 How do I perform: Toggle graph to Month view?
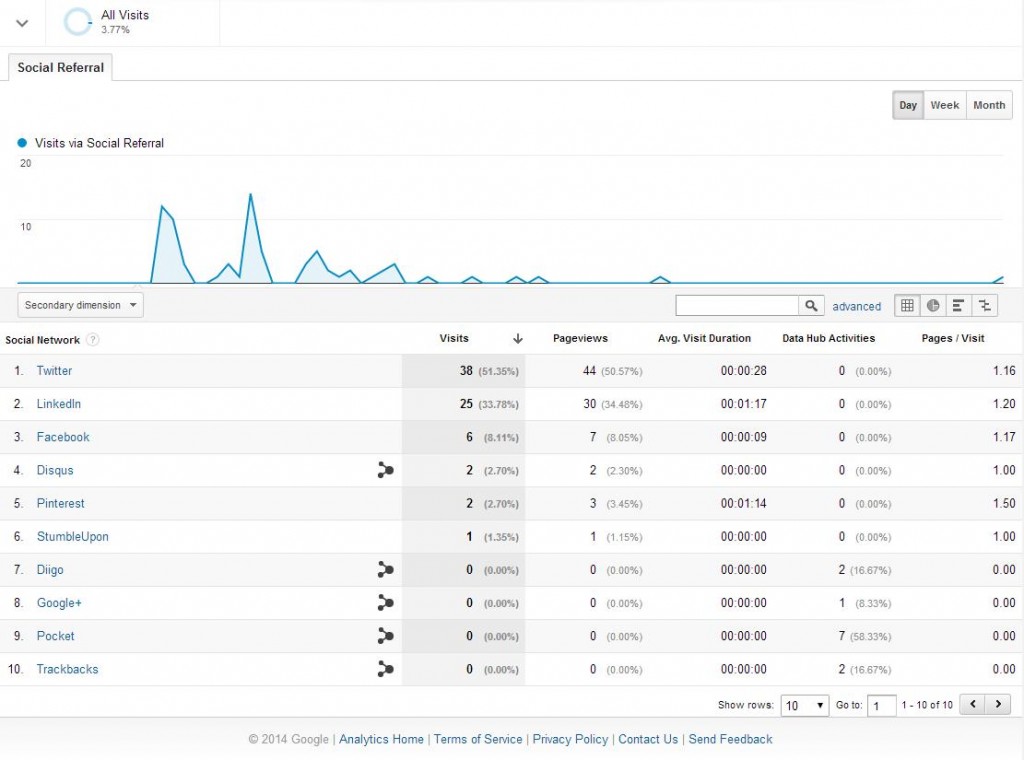(989, 105)
